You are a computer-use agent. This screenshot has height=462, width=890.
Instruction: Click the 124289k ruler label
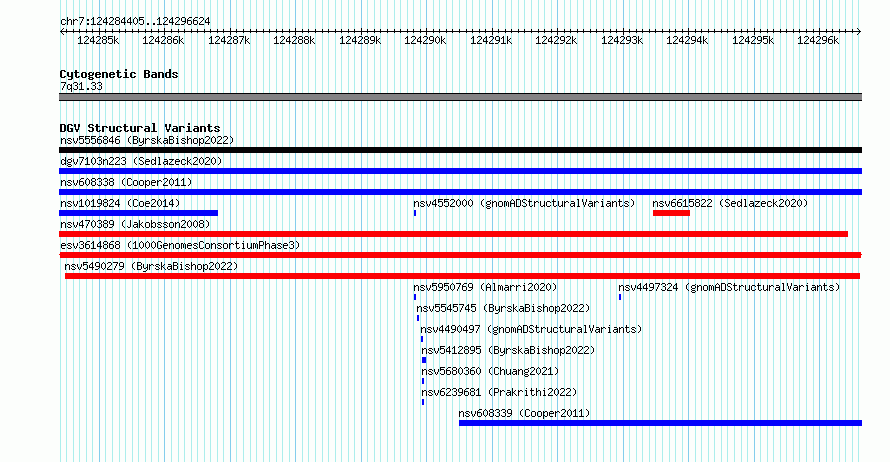[360, 40]
